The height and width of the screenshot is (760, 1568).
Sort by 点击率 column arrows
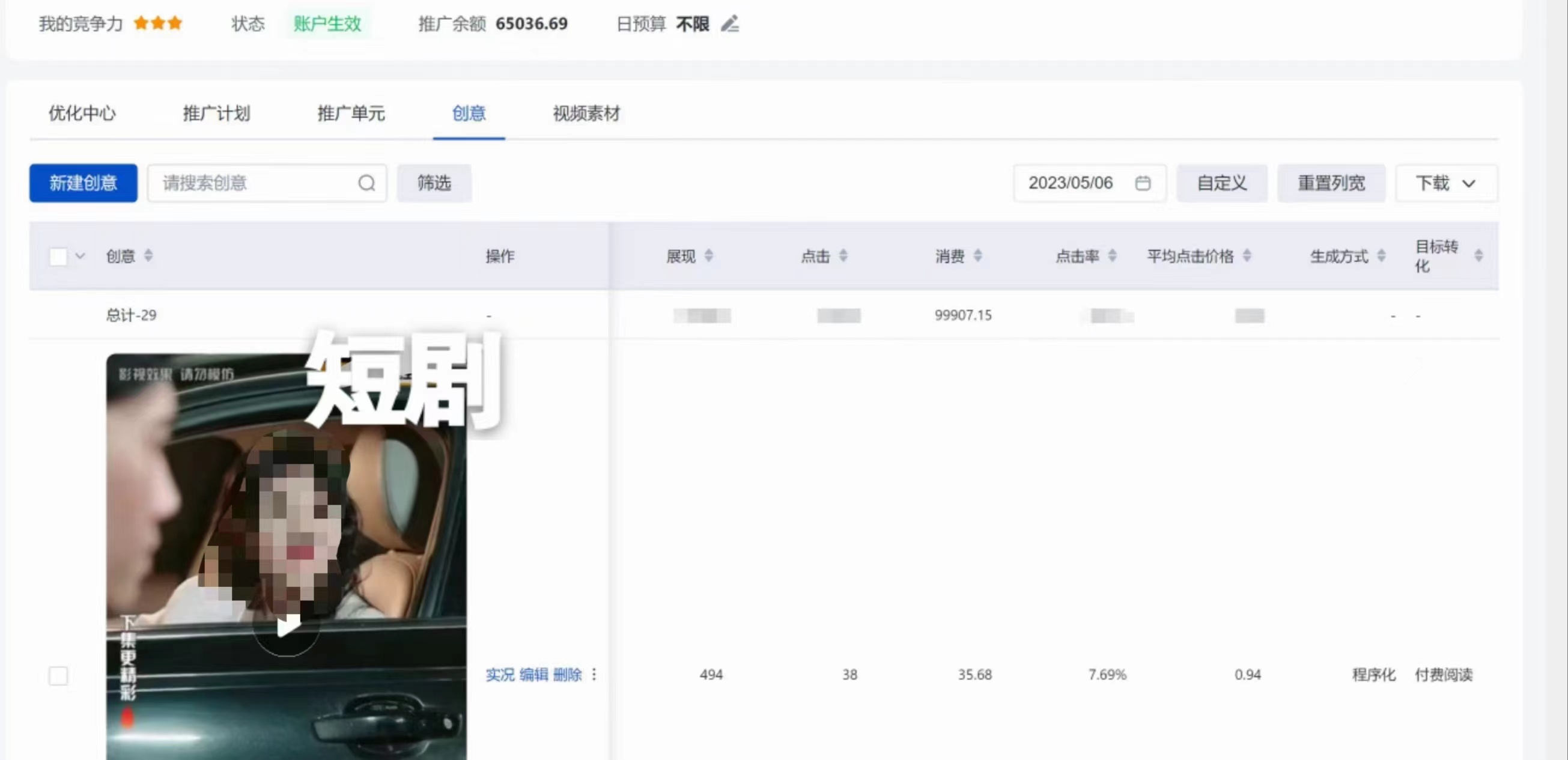(1112, 255)
